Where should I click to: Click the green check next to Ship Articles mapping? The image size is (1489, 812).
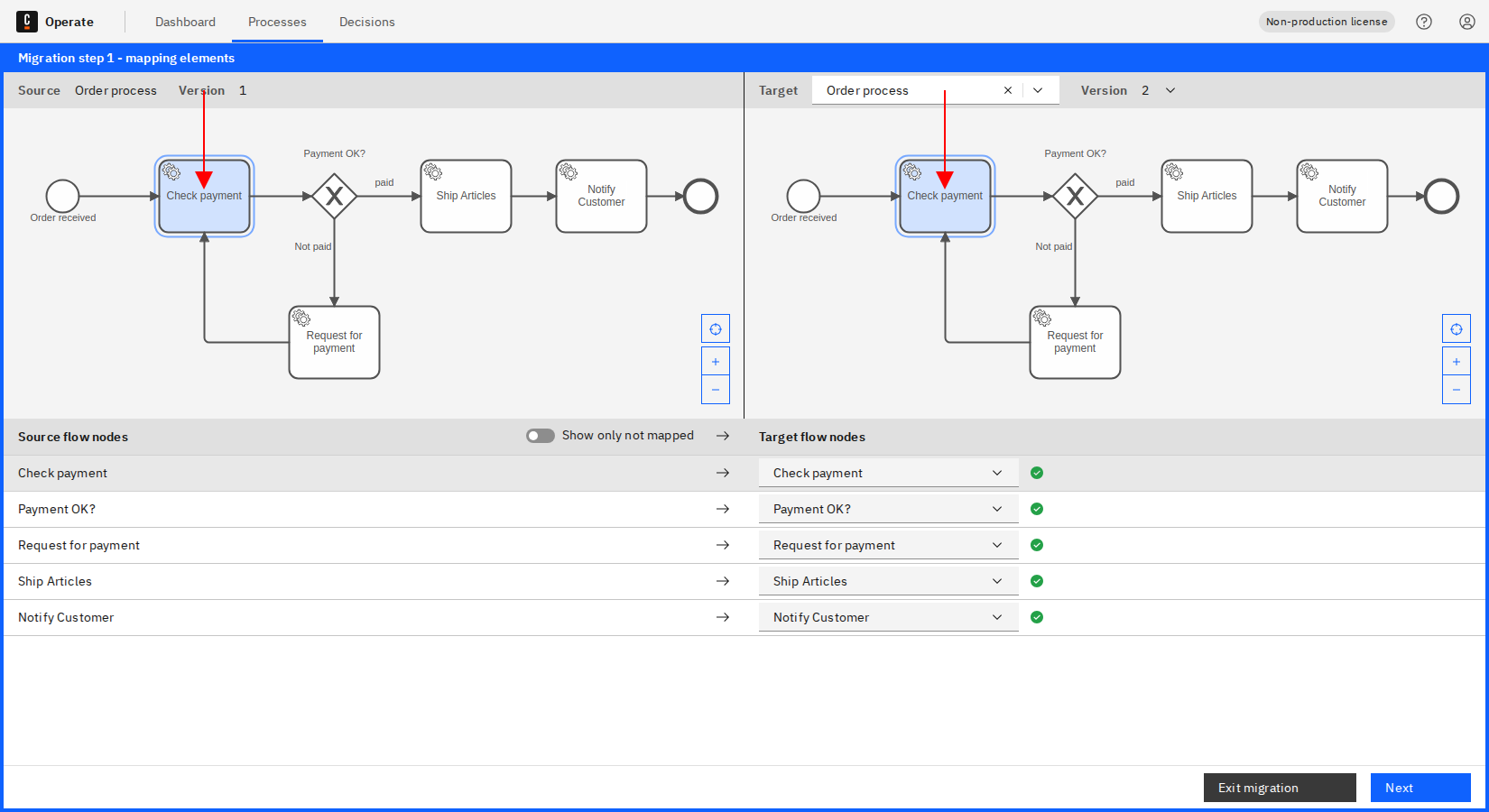[1036, 580]
